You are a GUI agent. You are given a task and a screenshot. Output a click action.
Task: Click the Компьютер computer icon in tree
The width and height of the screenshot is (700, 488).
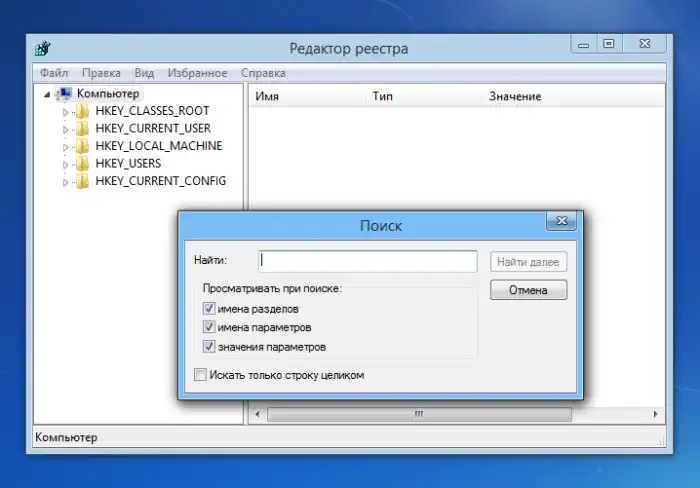(63, 93)
